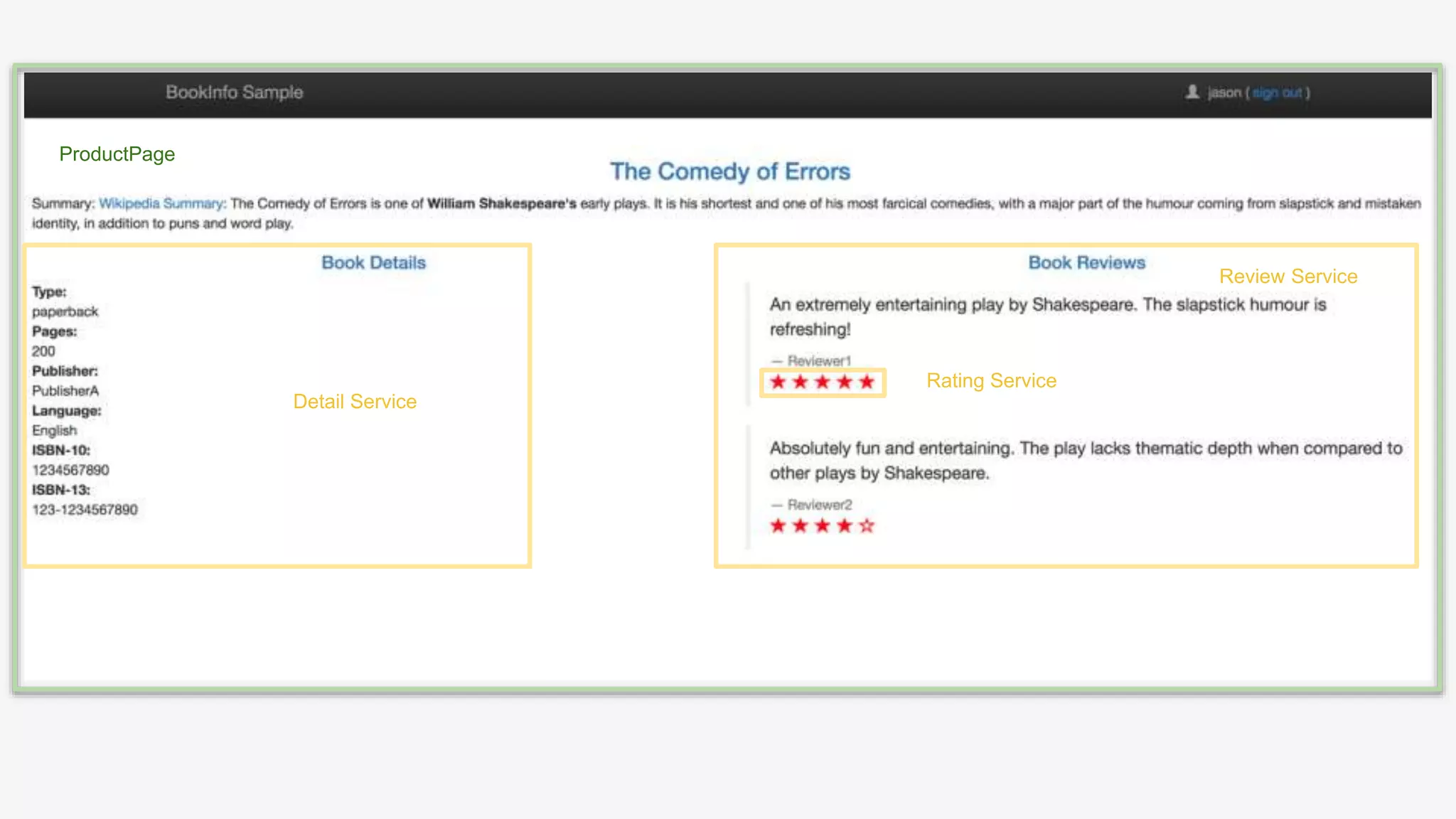Click the second star of Reviewer2's rating
Screen dimensions: 1456x819
(x=800, y=526)
